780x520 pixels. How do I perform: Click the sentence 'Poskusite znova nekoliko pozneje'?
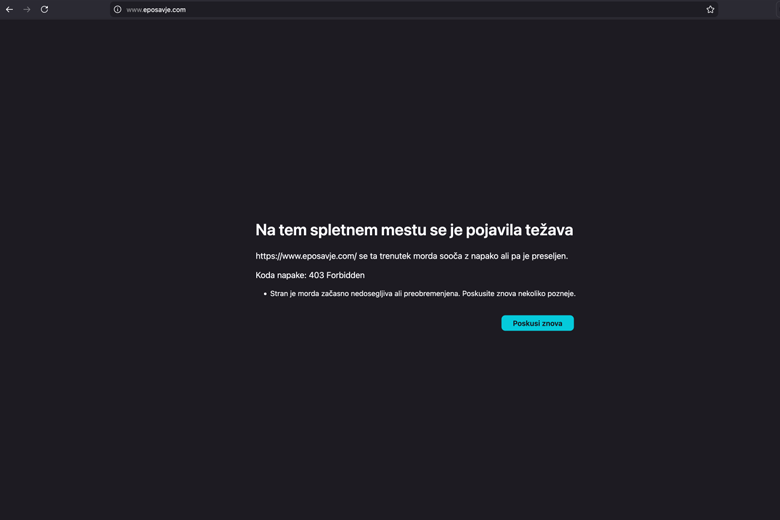(518, 294)
